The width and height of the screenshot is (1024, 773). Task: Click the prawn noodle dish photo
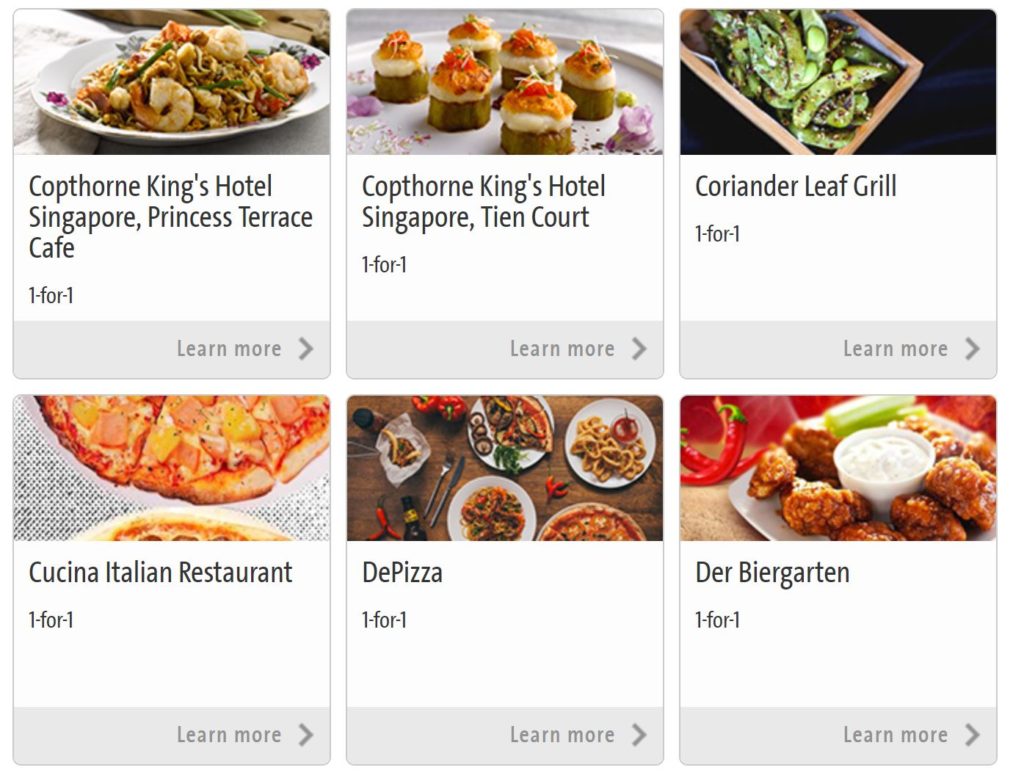[x=172, y=82]
